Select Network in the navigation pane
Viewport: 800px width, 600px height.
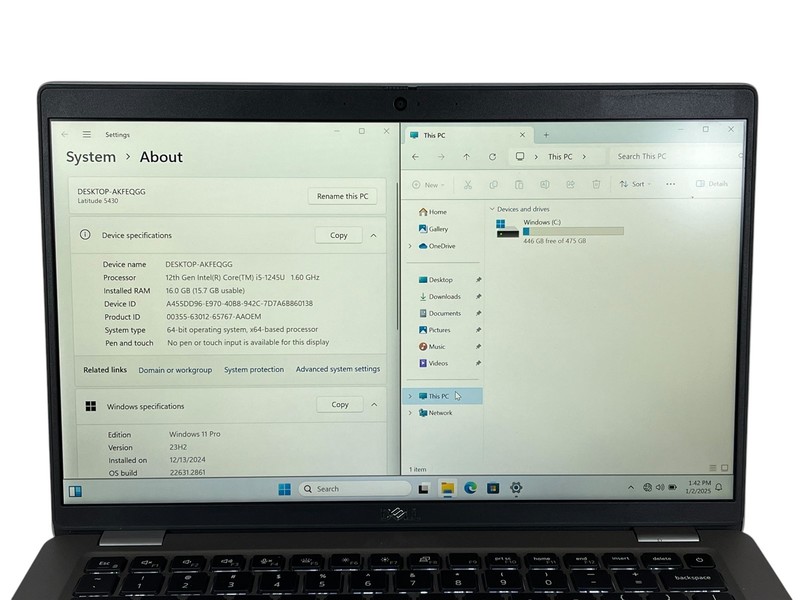(x=436, y=413)
